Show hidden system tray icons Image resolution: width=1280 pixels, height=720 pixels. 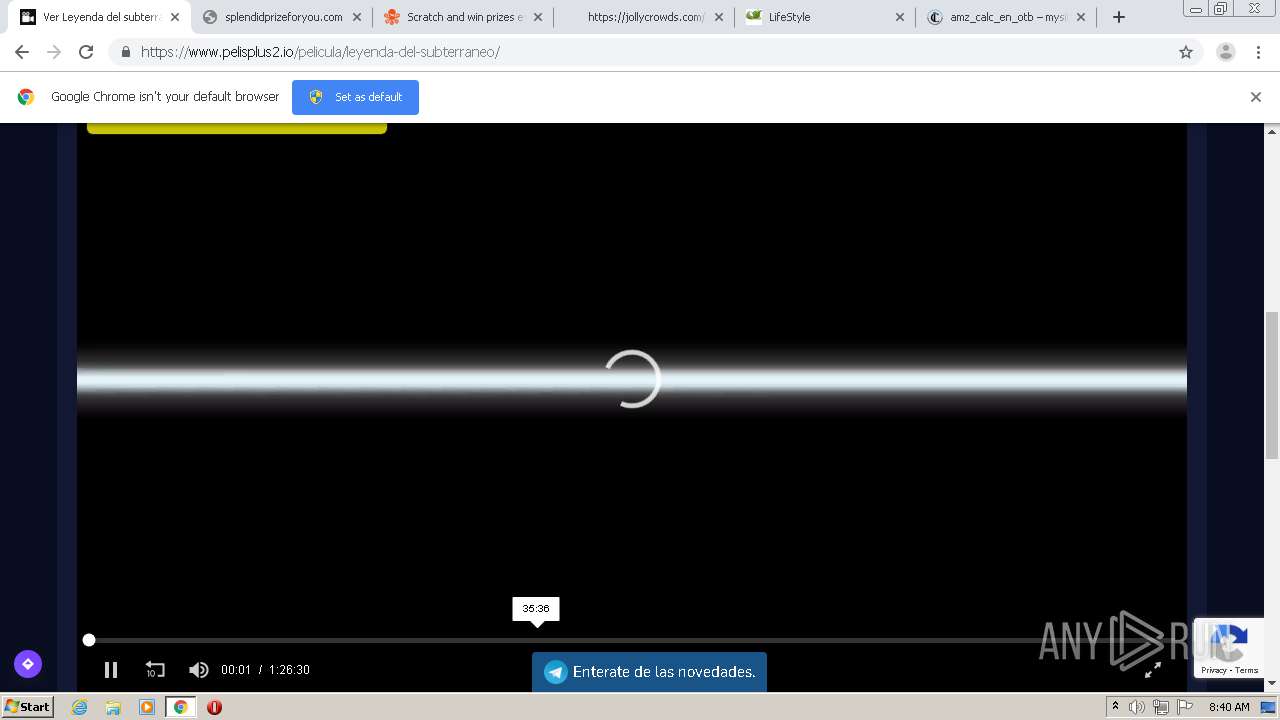[1115, 707]
